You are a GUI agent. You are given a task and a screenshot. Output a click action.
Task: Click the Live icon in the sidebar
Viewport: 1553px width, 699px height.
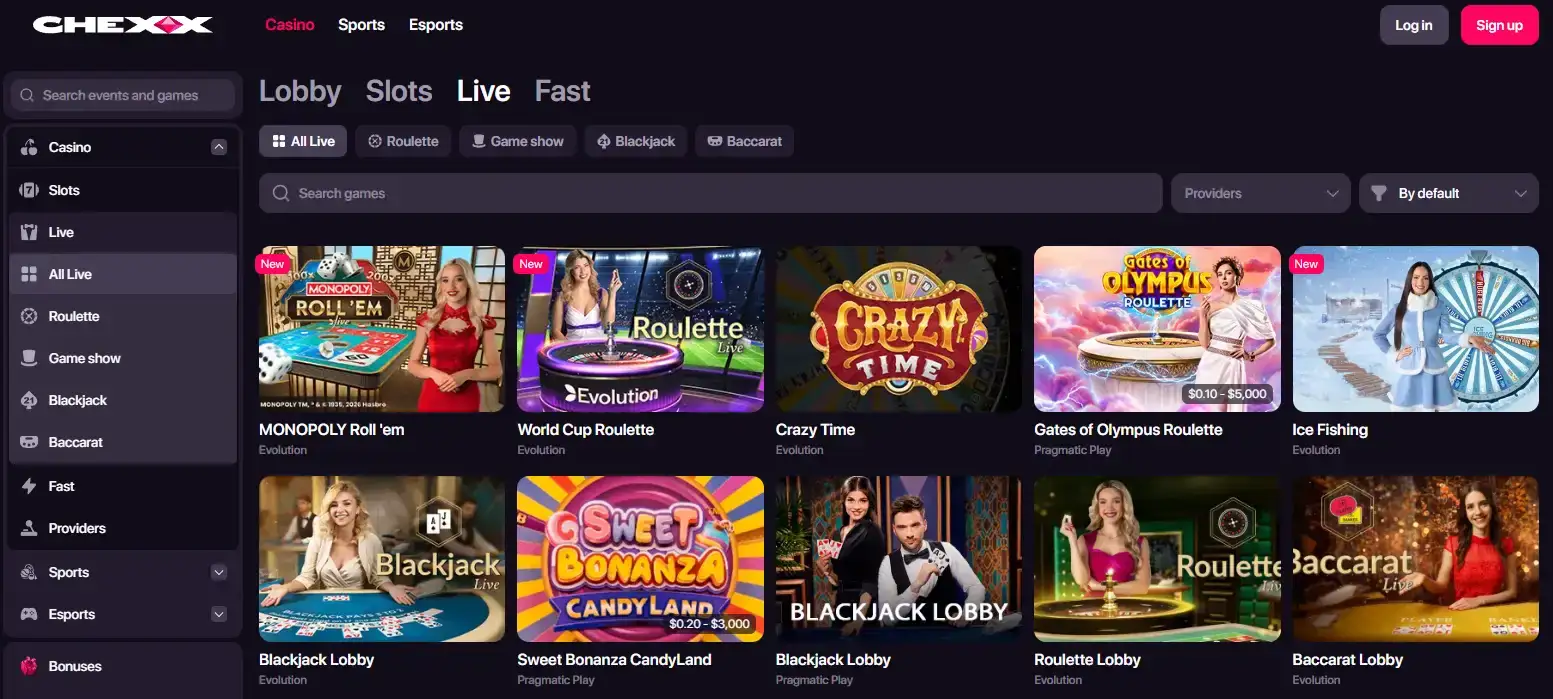(29, 232)
